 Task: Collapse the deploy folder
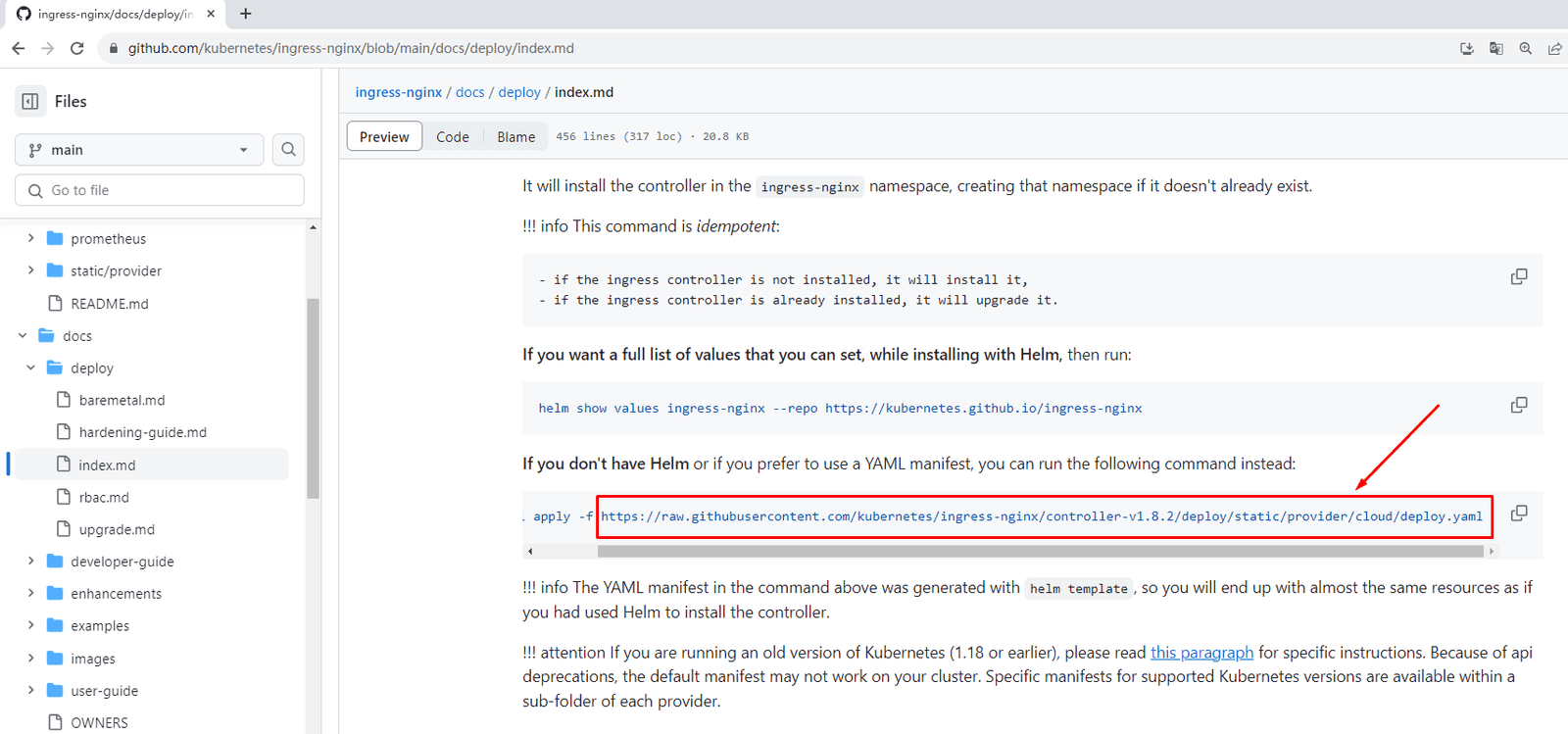(30, 367)
